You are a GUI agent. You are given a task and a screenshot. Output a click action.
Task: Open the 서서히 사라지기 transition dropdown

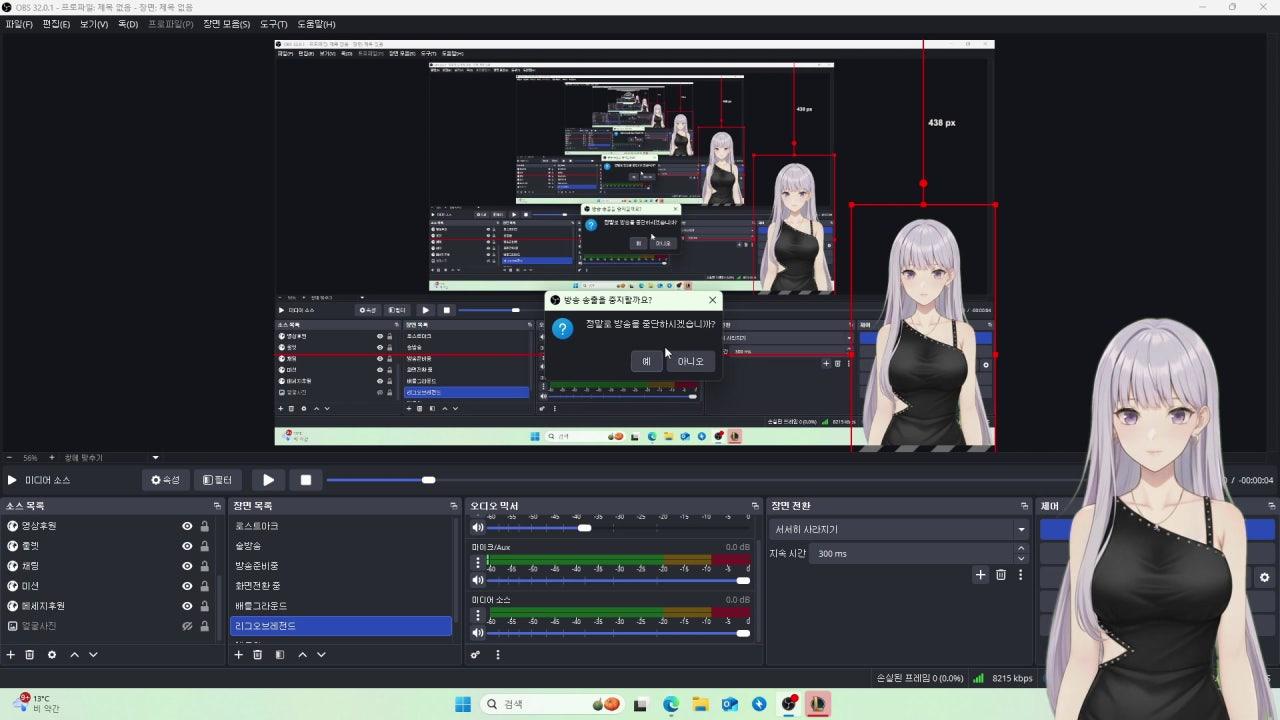click(x=1021, y=530)
